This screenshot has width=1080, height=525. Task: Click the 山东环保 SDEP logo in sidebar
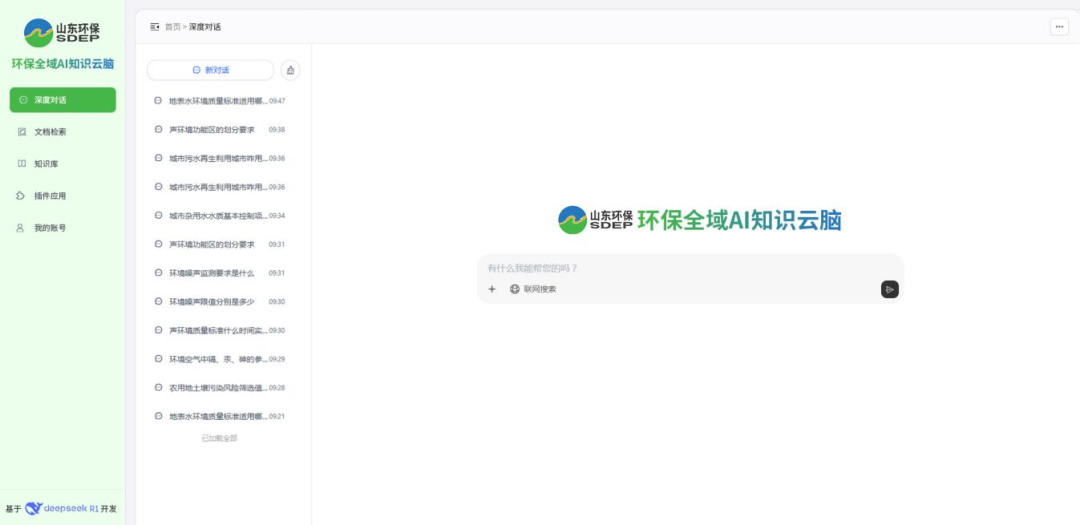coord(62,32)
